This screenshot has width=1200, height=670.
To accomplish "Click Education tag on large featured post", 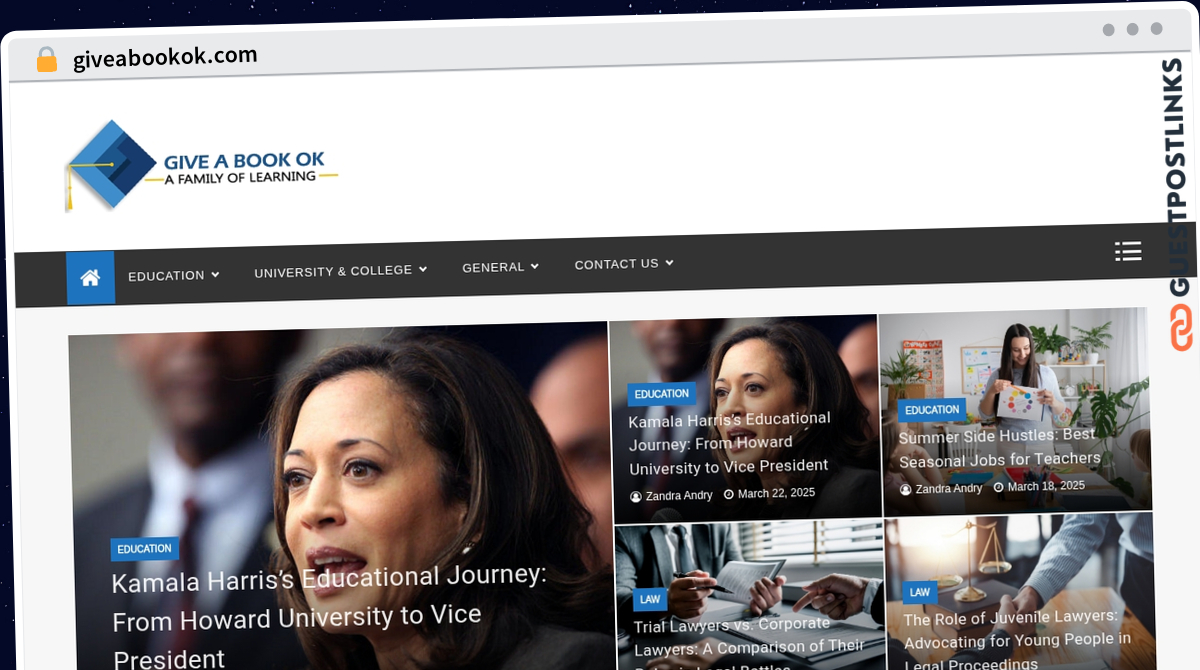I will pyautogui.click(x=145, y=549).
